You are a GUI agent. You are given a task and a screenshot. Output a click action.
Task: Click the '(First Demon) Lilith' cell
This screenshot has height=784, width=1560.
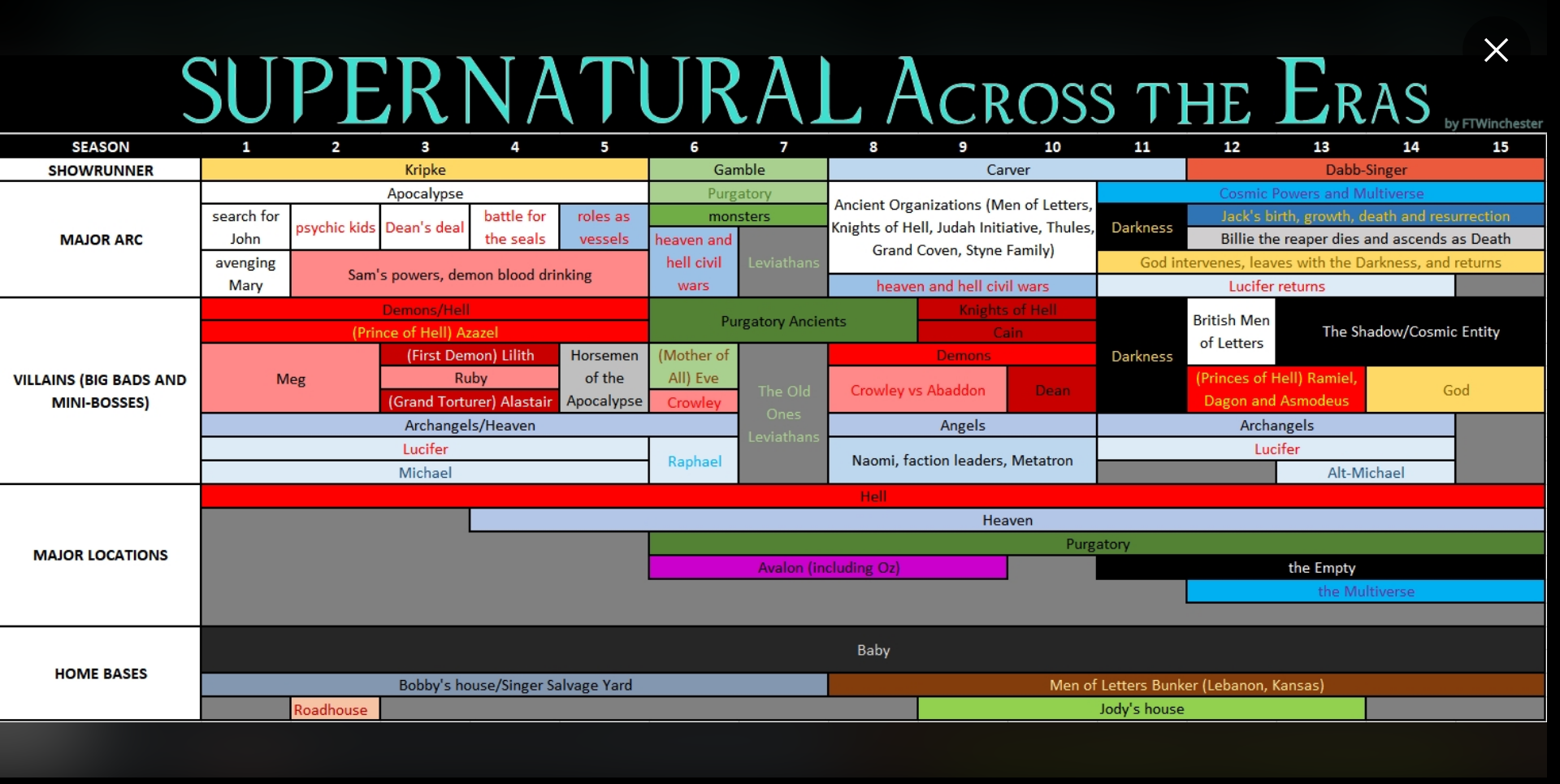point(470,355)
